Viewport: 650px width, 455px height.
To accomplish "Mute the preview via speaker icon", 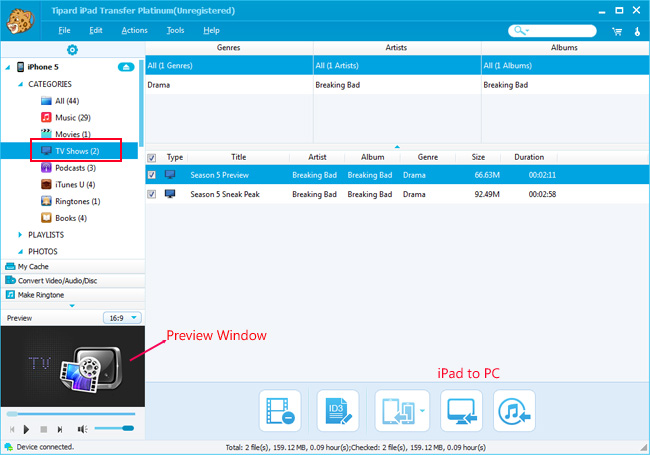I will 82,429.
